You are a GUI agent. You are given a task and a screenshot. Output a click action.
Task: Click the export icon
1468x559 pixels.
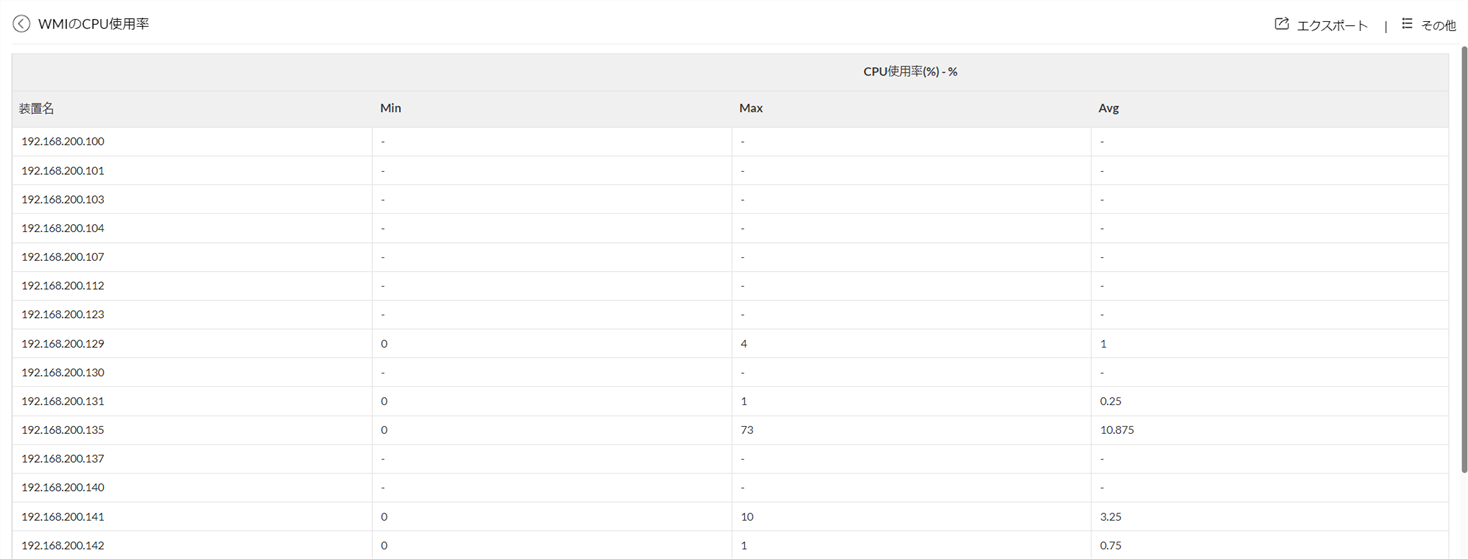(x=1281, y=24)
